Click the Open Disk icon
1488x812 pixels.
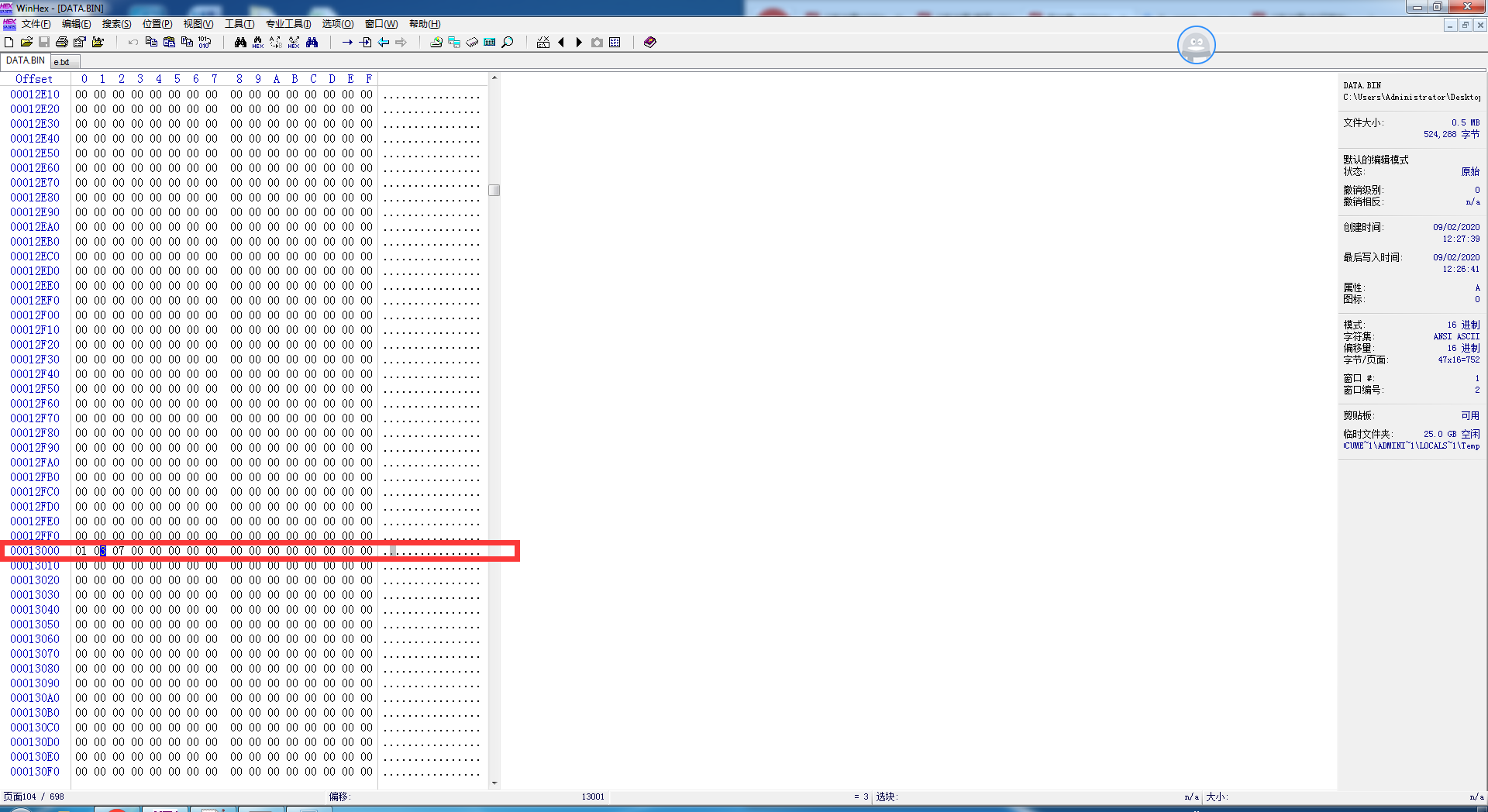tap(436, 43)
